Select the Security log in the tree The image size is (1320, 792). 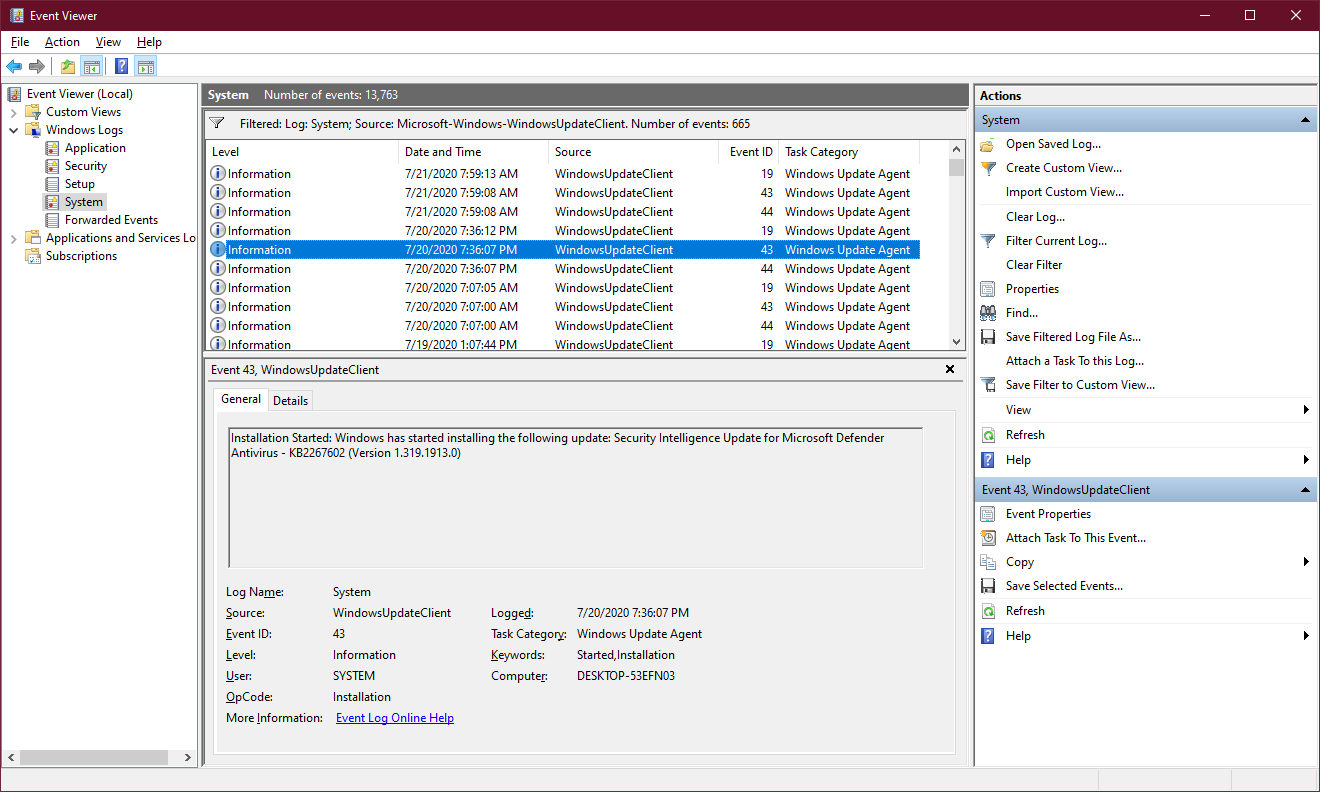[85, 166]
